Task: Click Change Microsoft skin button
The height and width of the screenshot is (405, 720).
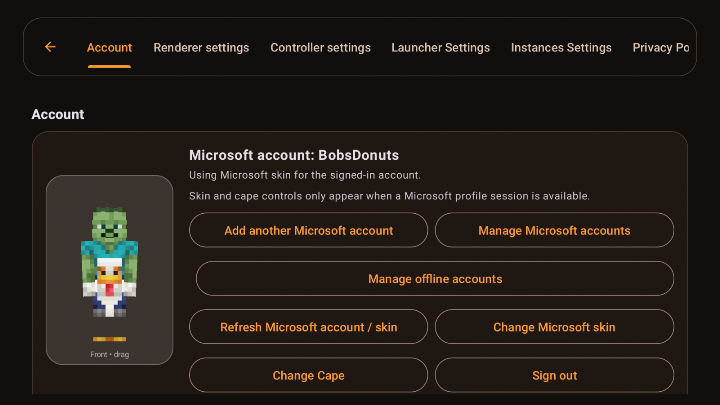Action: pyautogui.click(x=554, y=327)
